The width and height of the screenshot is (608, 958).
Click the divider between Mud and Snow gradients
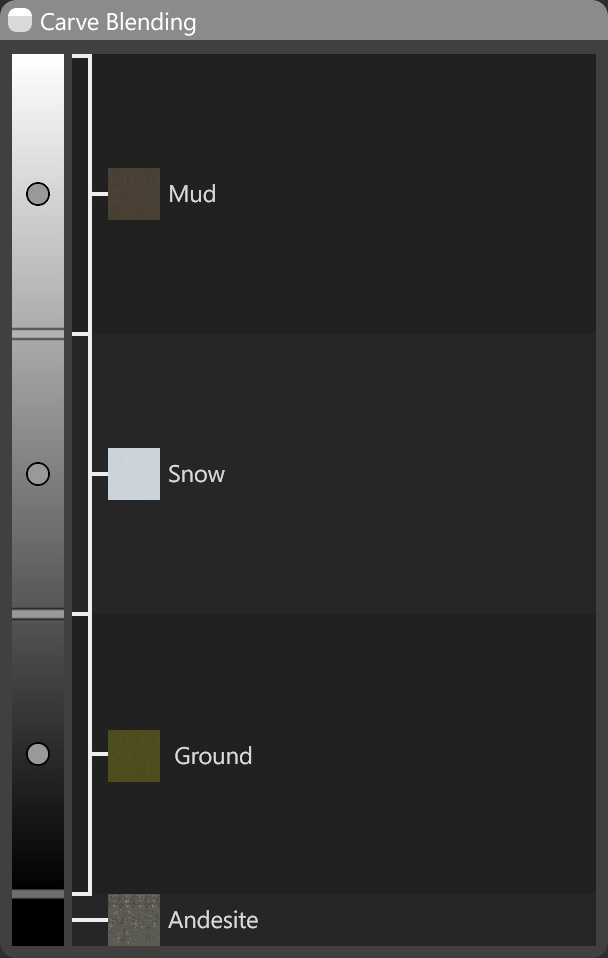38,334
